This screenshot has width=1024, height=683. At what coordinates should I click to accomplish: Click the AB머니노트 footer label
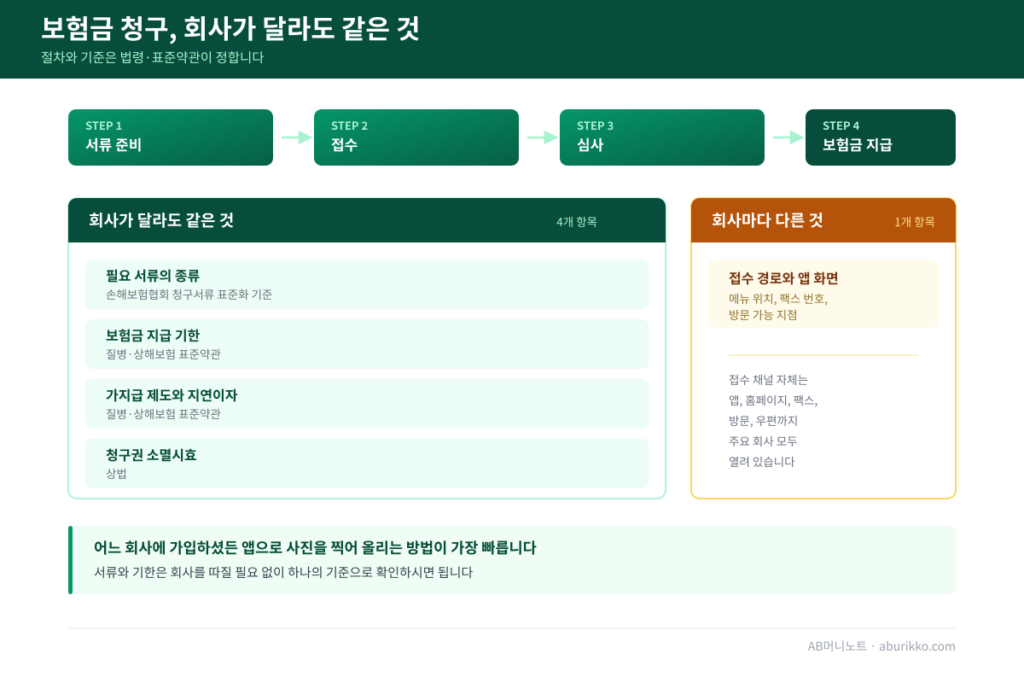tap(837, 646)
